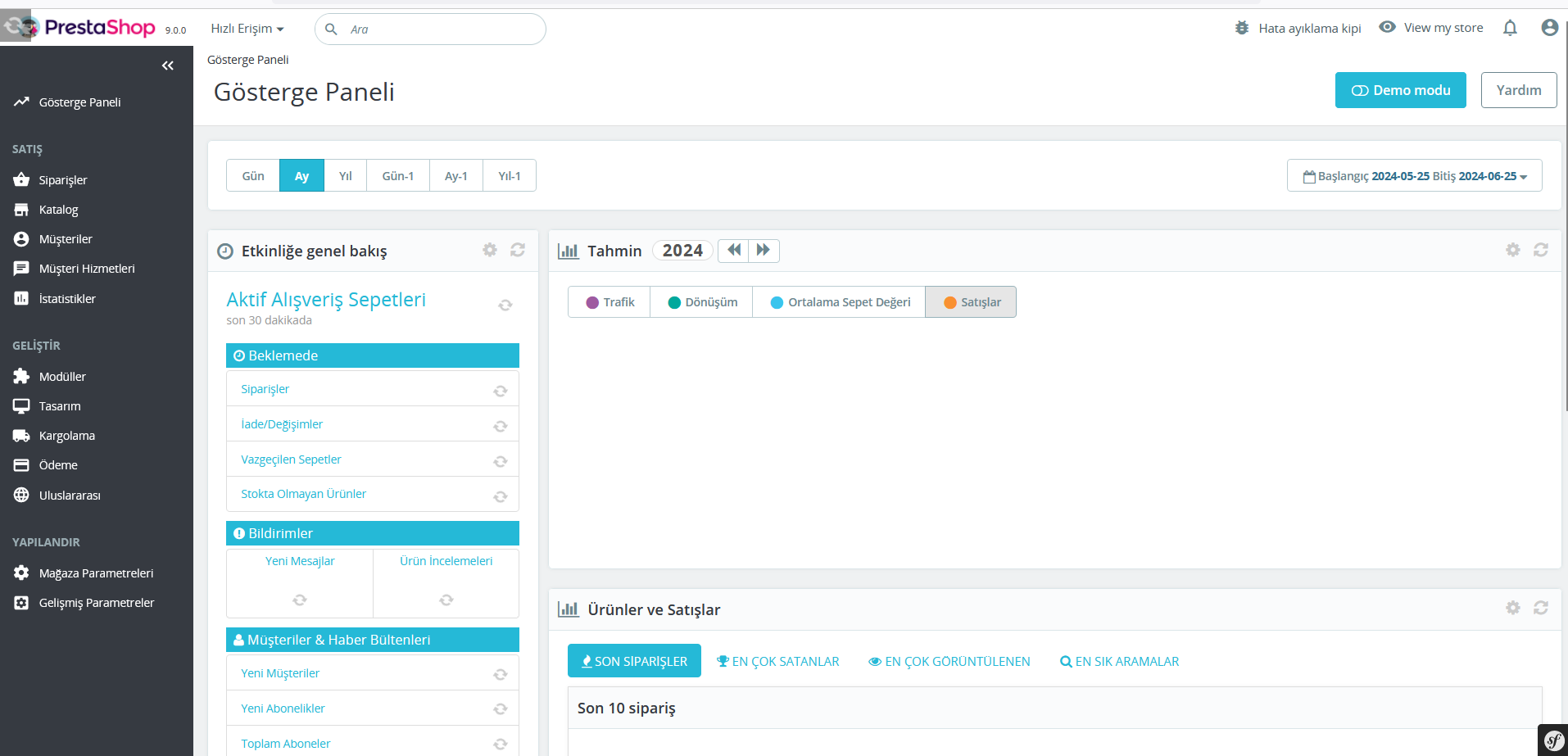
Task: Advance to next year in Tahmin
Action: coord(764,250)
